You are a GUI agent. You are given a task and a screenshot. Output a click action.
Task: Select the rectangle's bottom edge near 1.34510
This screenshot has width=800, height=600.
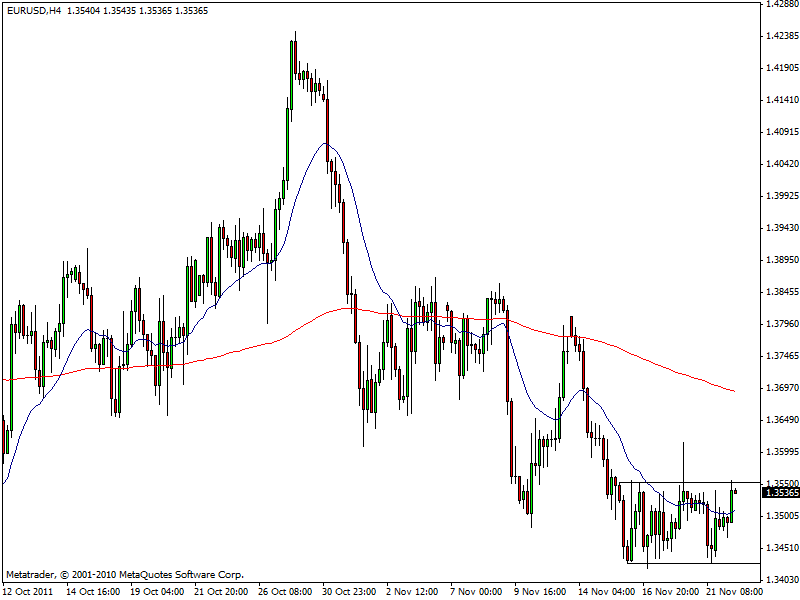pyautogui.click(x=690, y=563)
